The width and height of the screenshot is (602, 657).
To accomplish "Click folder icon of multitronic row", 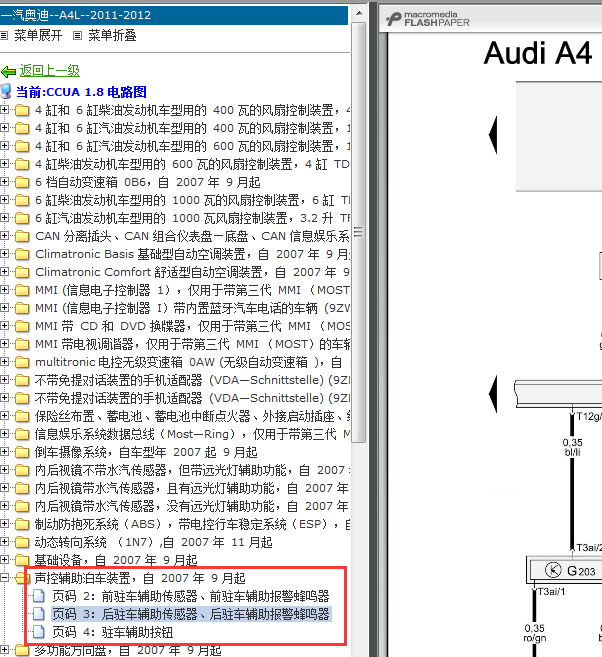I will point(22,363).
